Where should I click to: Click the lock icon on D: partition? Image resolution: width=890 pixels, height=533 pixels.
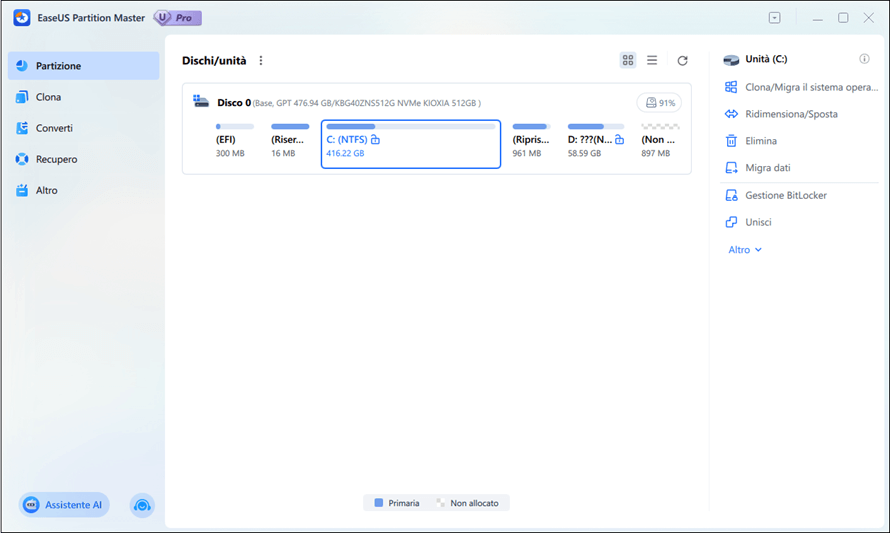tap(619, 139)
